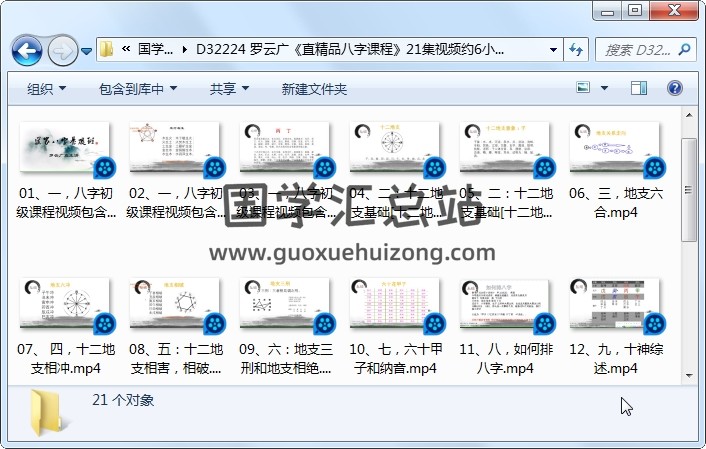Image resolution: width=706 pixels, height=449 pixels.
Task: Click media player badge on video 05
Action: point(545,168)
